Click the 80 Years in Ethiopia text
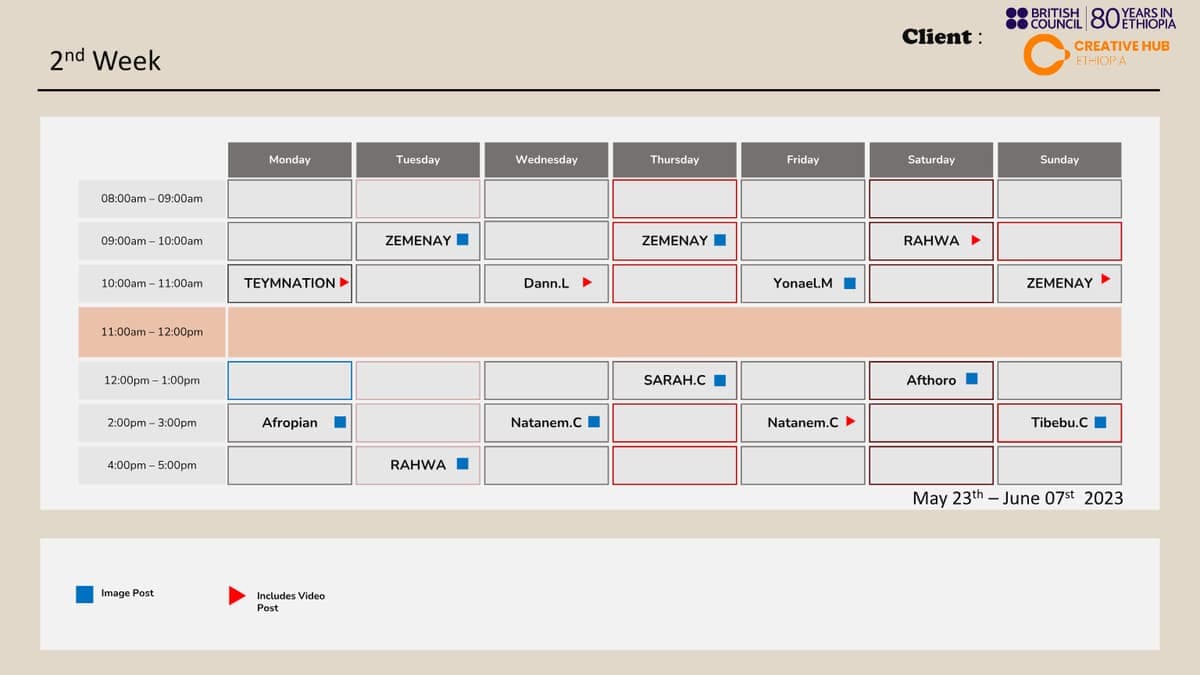1200x675 pixels. click(x=1133, y=18)
